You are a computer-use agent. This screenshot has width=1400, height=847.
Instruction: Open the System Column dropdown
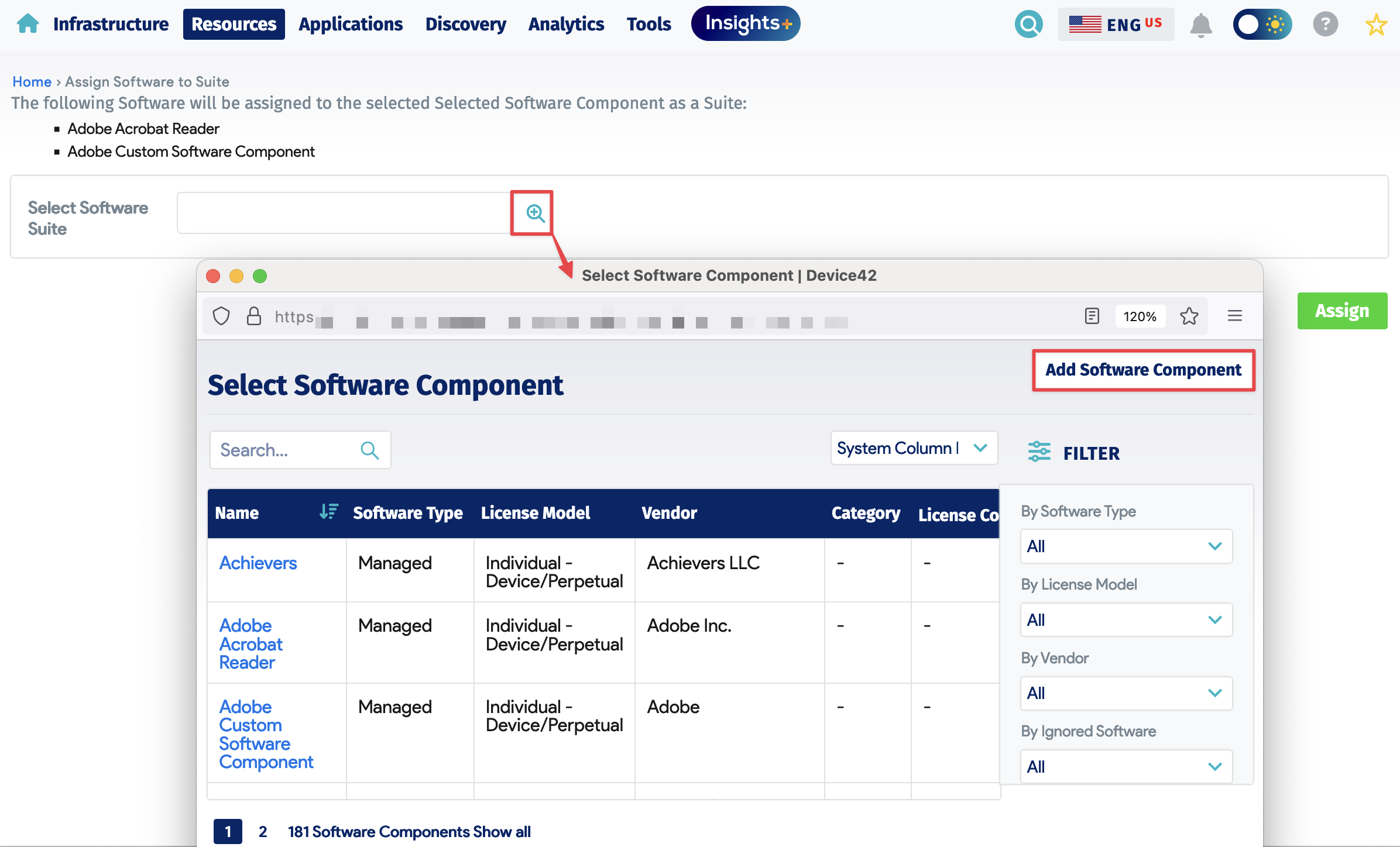913,448
